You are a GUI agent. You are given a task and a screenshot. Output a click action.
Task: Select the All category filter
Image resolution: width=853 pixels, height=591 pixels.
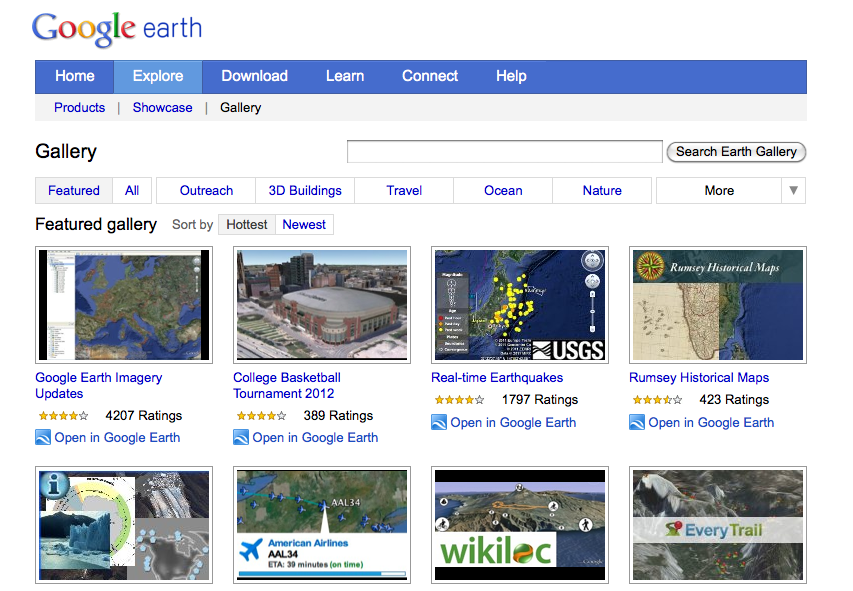click(132, 190)
